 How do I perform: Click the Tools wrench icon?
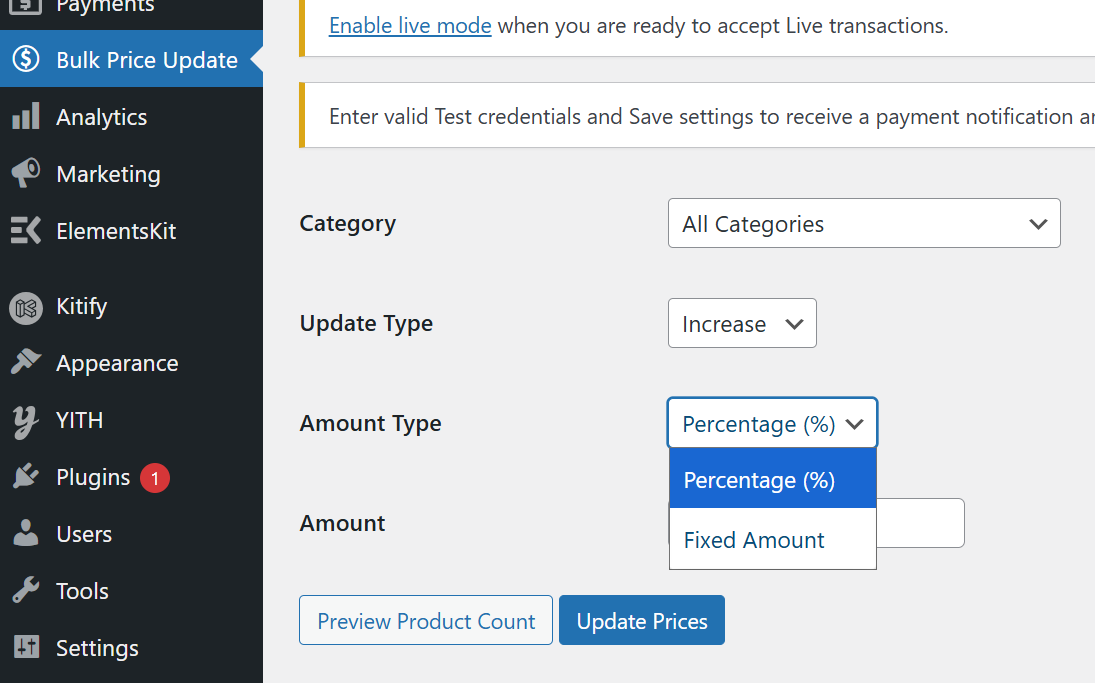click(x=26, y=591)
